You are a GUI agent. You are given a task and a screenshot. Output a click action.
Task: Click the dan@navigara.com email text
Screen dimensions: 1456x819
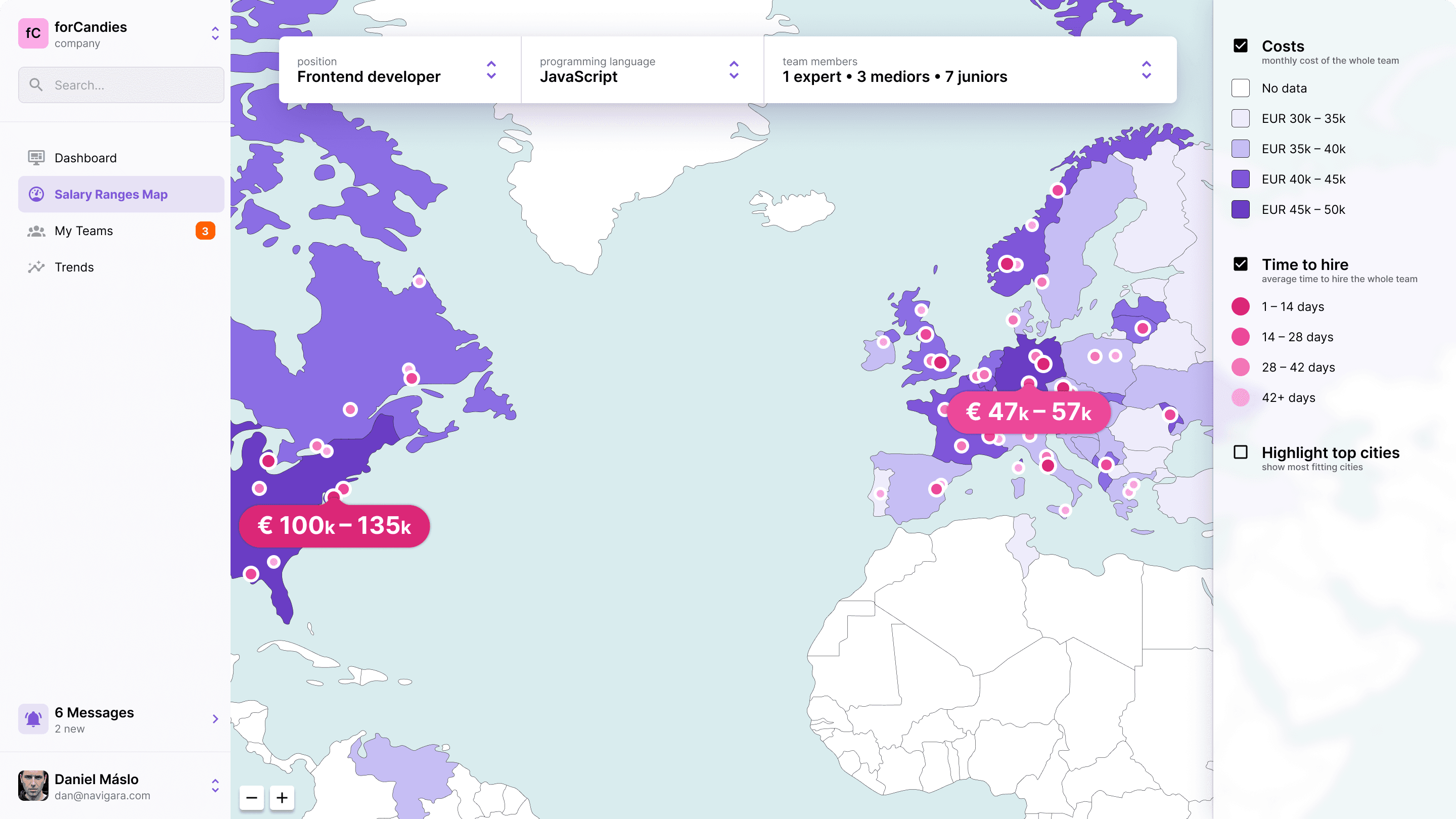point(102,796)
